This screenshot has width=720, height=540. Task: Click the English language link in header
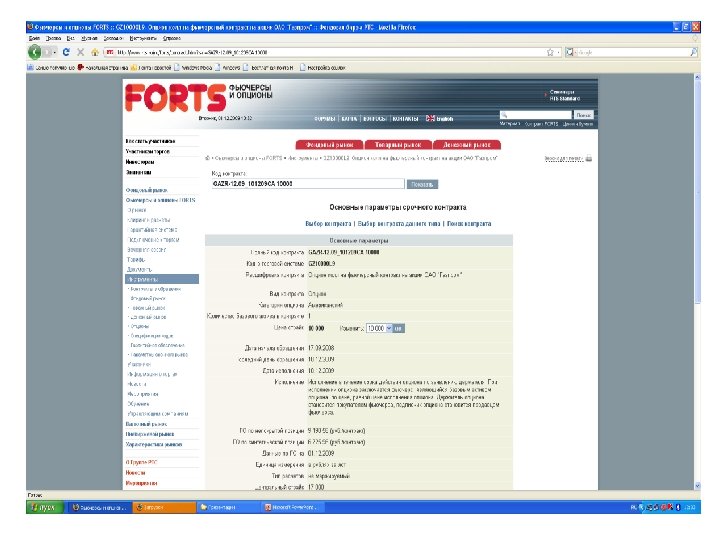[x=444, y=119]
